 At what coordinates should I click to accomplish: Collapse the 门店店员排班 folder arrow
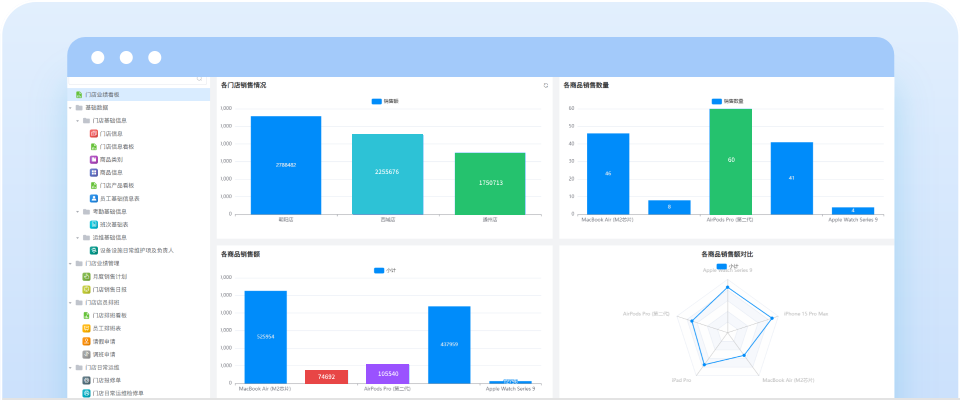(70, 303)
